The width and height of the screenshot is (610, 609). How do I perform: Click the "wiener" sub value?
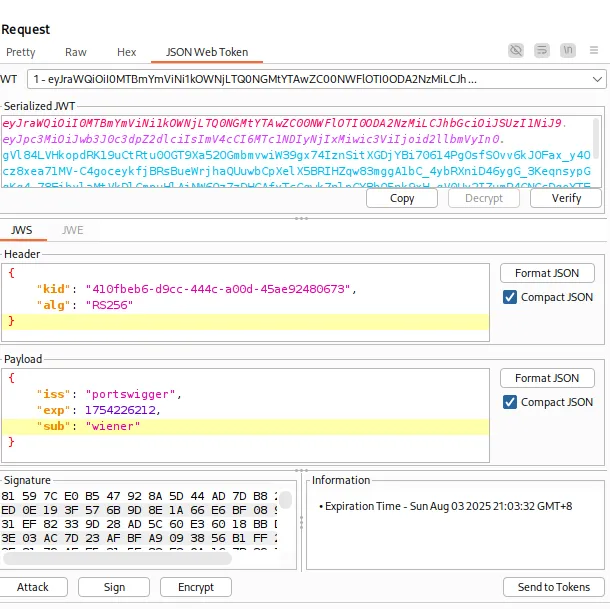pyautogui.click(x=113, y=426)
